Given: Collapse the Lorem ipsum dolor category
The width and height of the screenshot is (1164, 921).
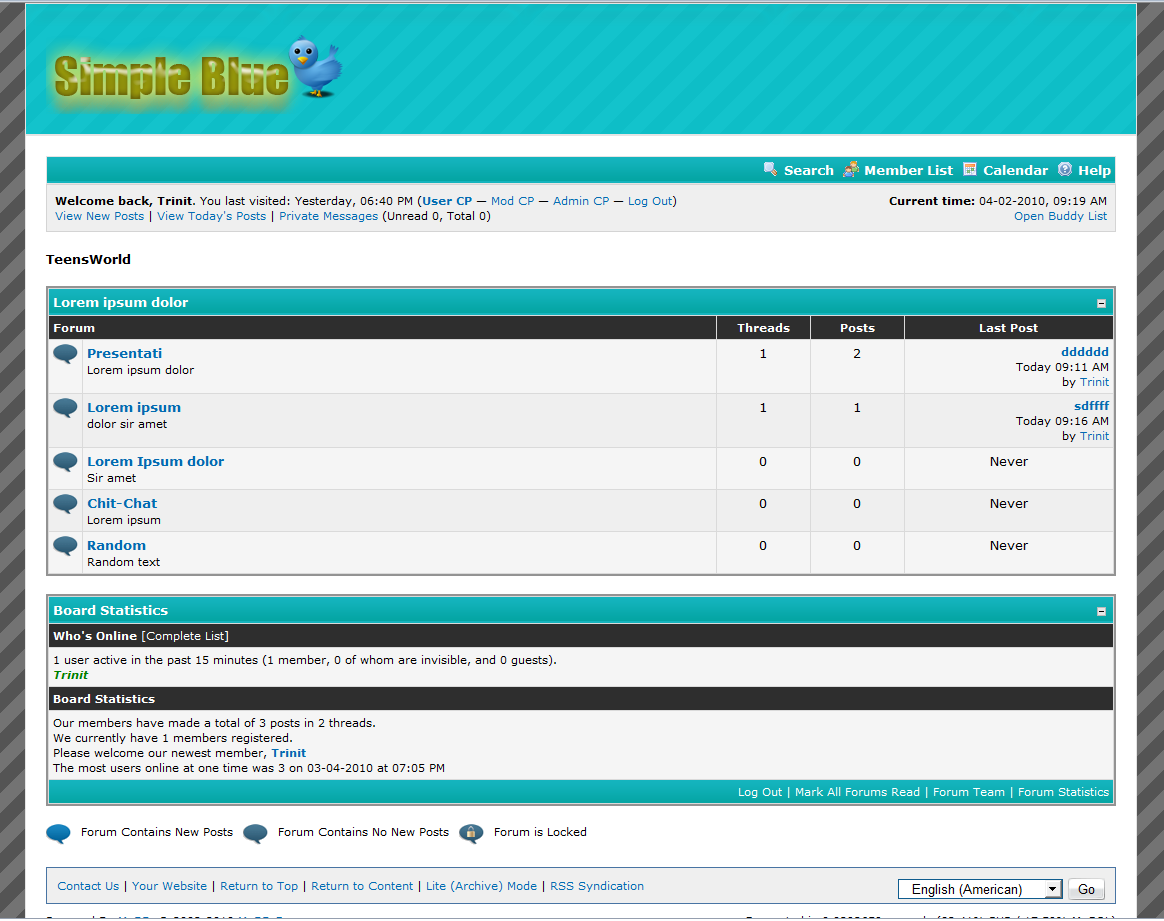Looking at the screenshot, I should point(1101,303).
